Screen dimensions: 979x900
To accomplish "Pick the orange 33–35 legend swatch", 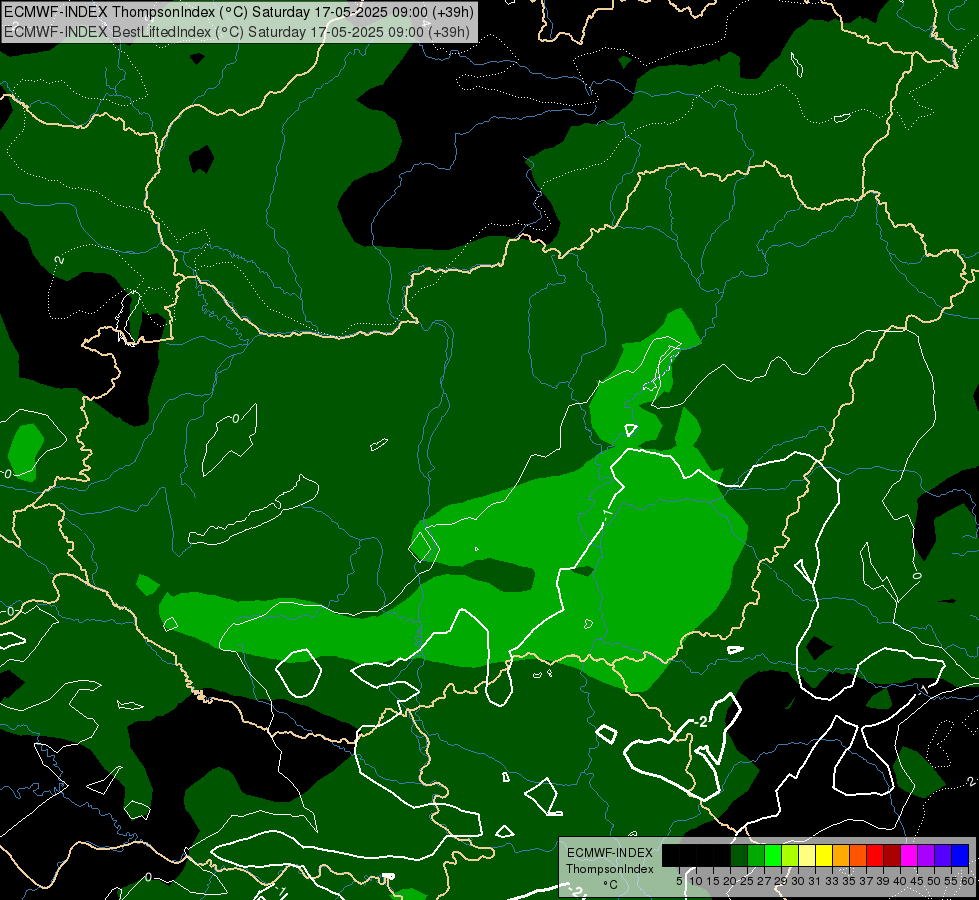I will coord(841,855).
